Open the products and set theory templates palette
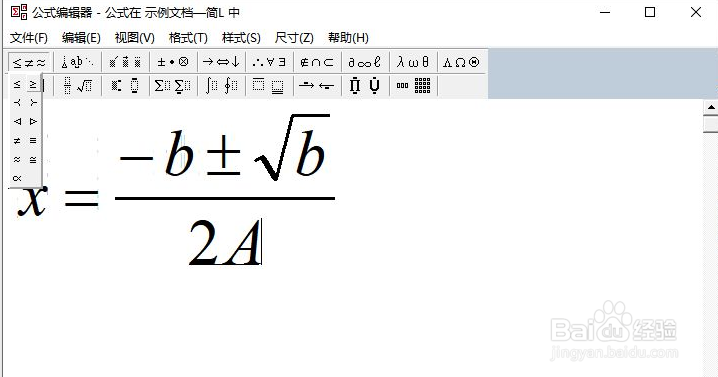 tap(364, 86)
